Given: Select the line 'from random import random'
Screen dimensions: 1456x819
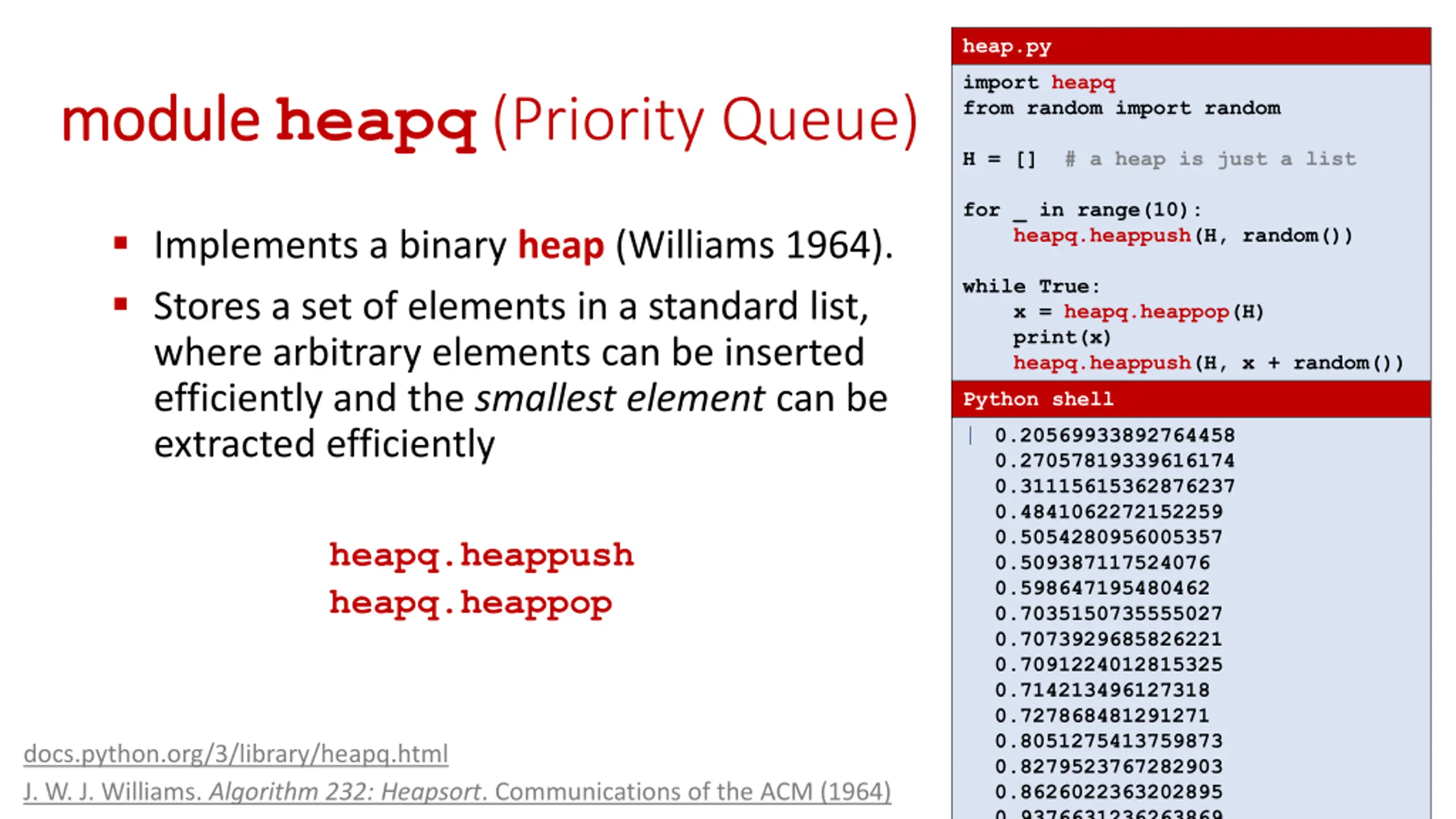Looking at the screenshot, I should 1122,108.
